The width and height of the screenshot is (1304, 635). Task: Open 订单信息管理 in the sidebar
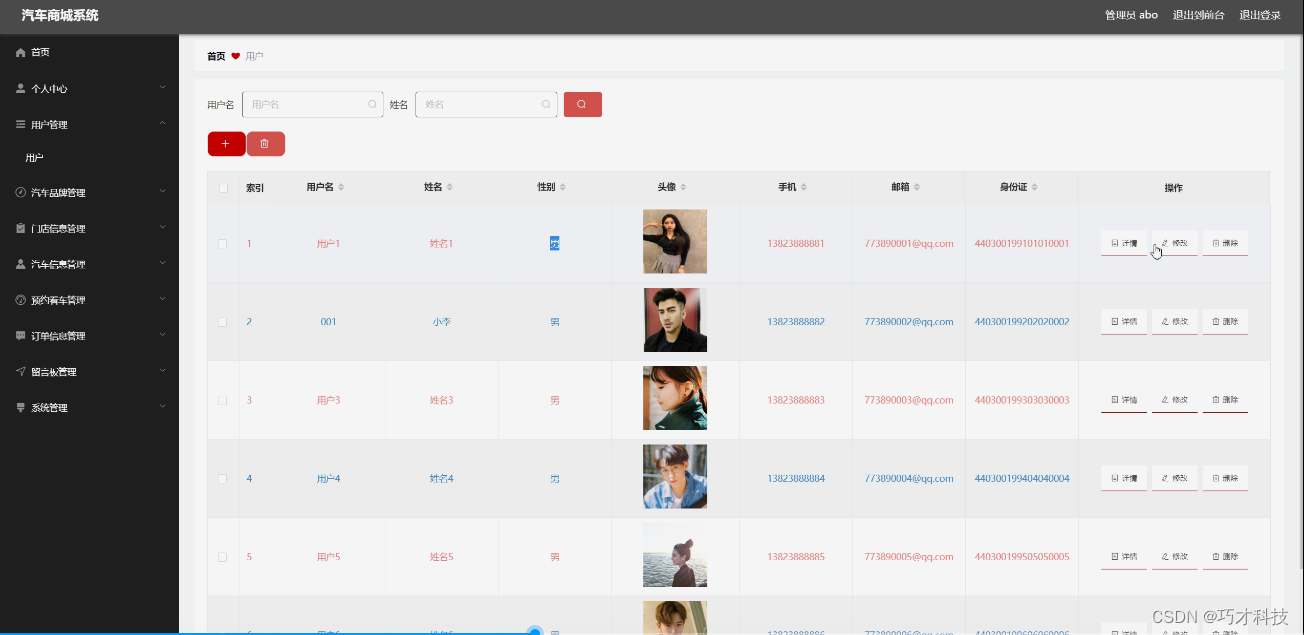point(89,336)
